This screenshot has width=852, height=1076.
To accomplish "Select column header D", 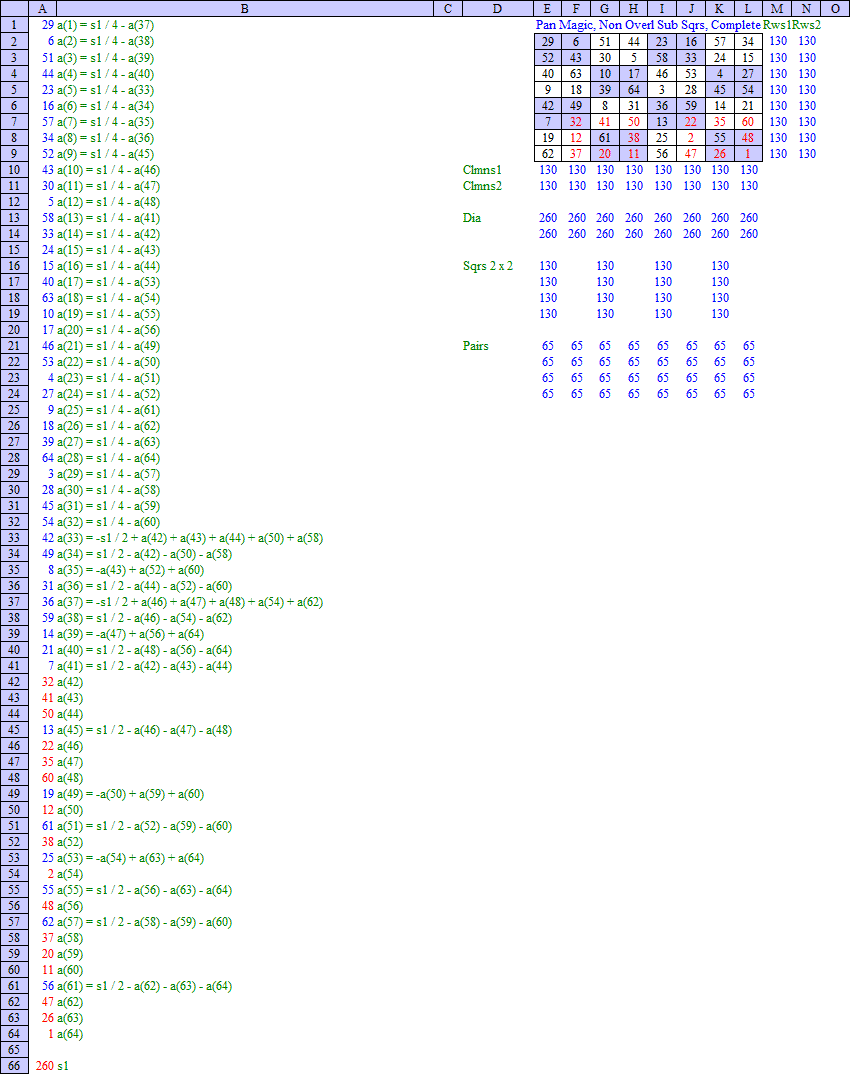I will pyautogui.click(x=497, y=8).
